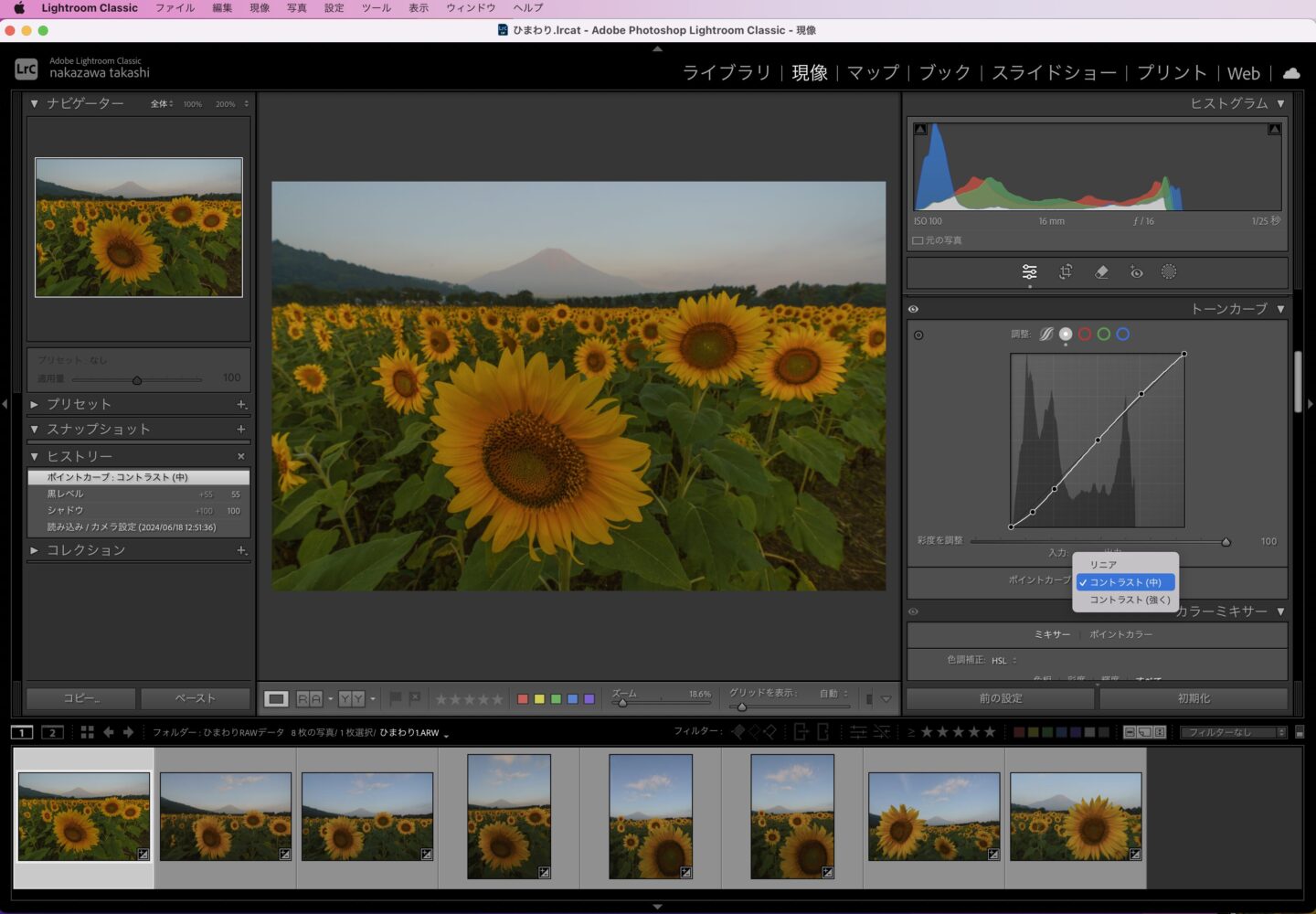Click the red color label swatch
This screenshot has width=1316, height=914.
(523, 699)
